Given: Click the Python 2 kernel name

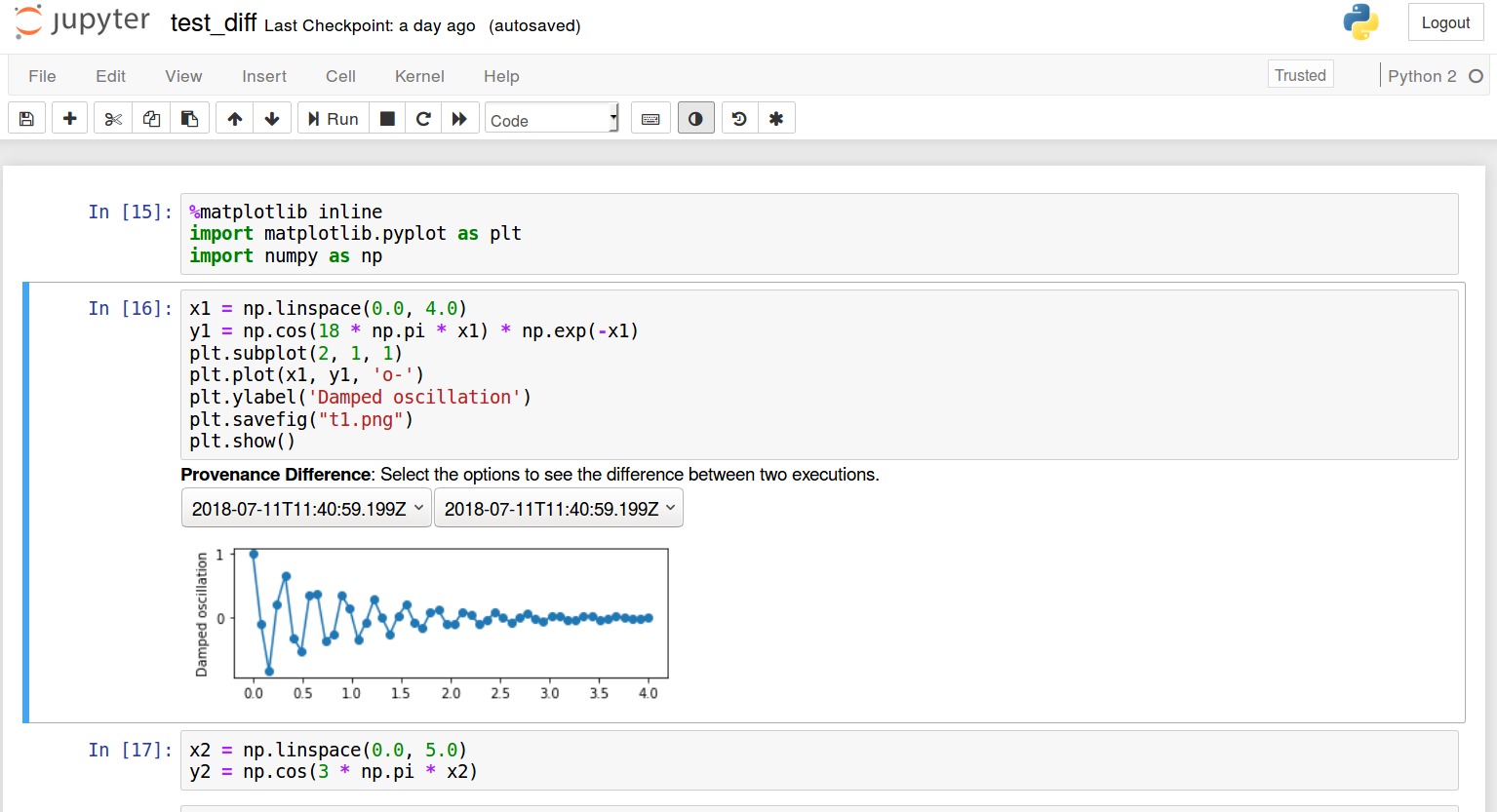Looking at the screenshot, I should [x=1422, y=76].
